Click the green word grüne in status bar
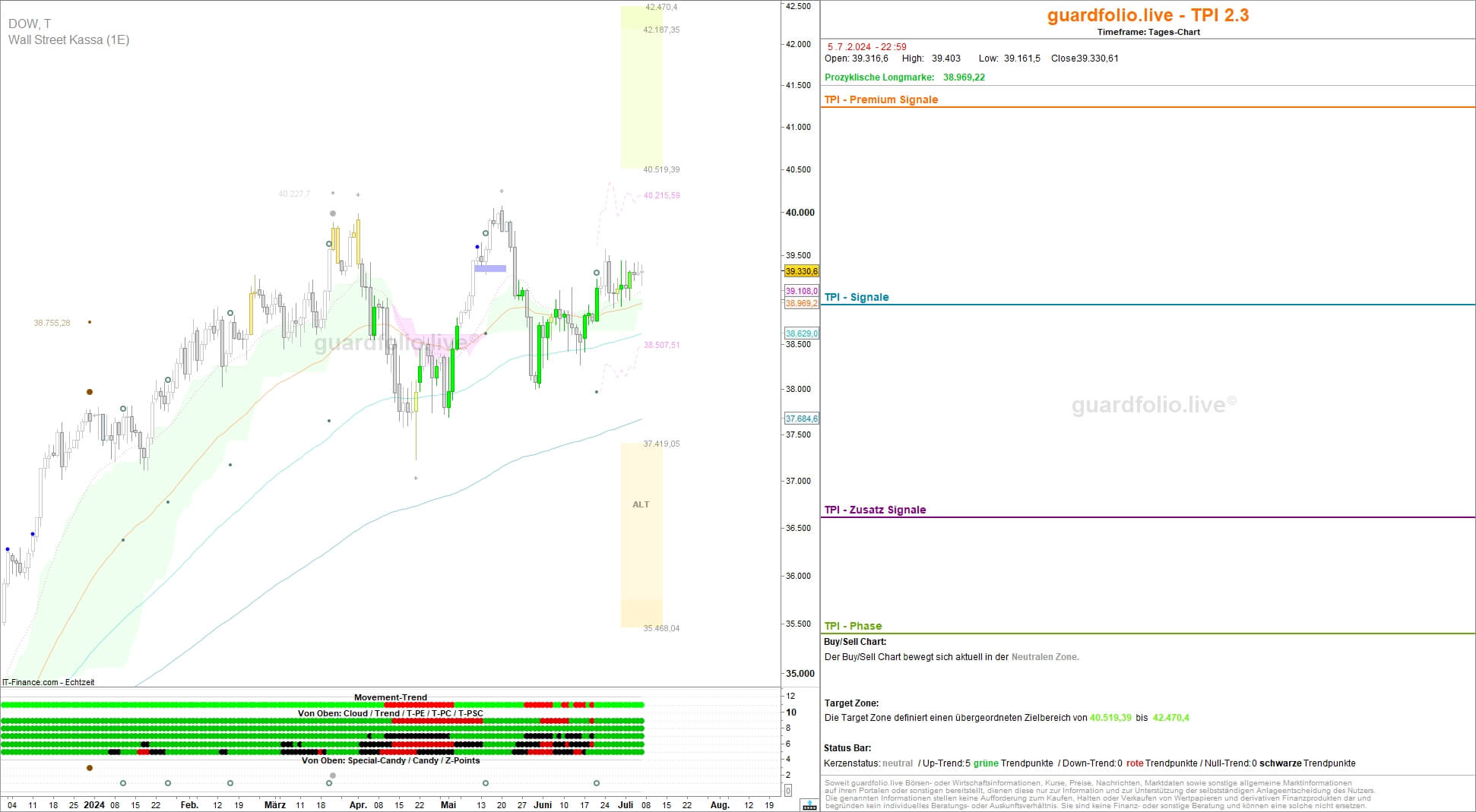1476x812 pixels. 986,763
